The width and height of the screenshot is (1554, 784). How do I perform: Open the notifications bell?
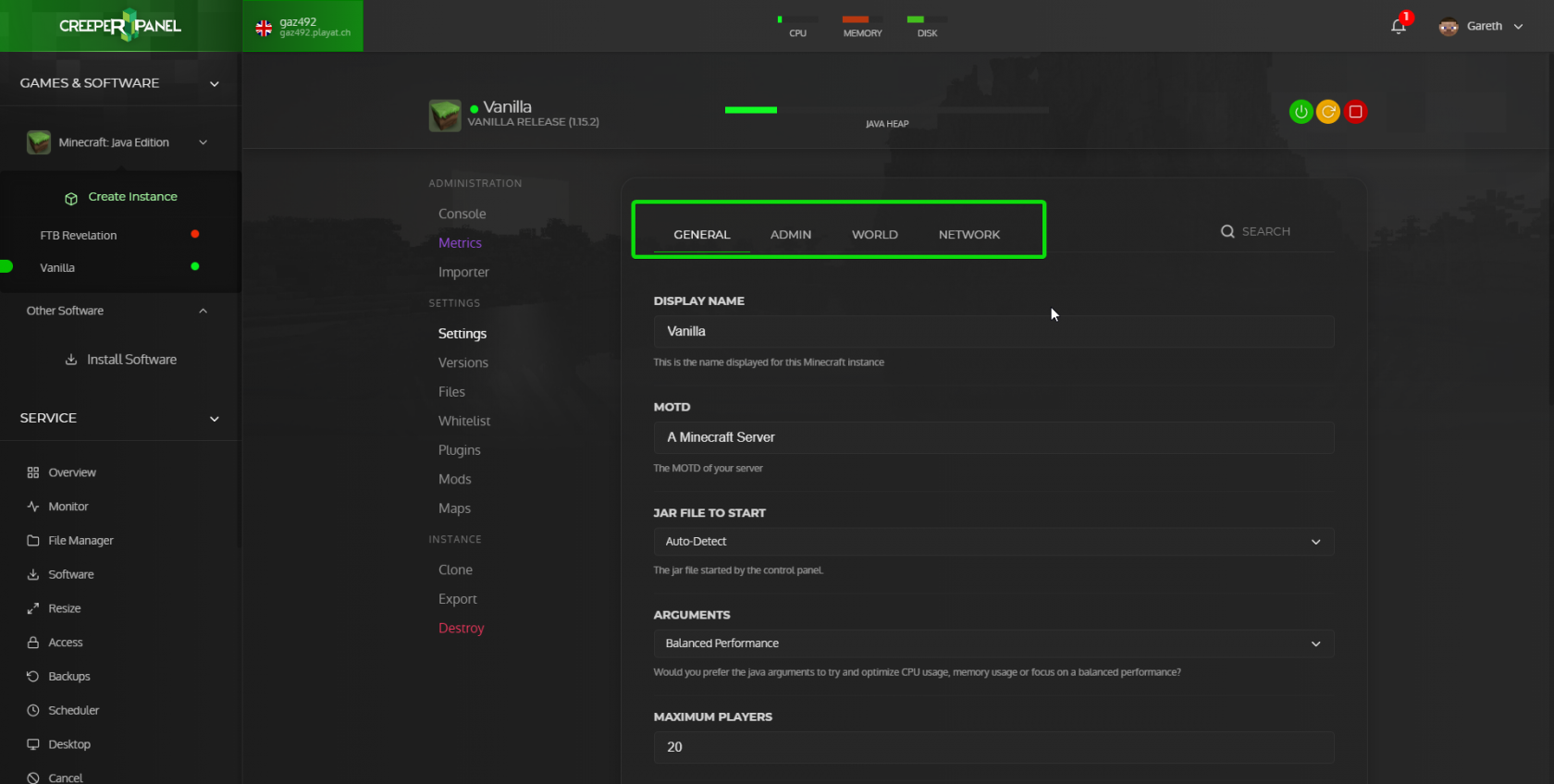point(1399,26)
